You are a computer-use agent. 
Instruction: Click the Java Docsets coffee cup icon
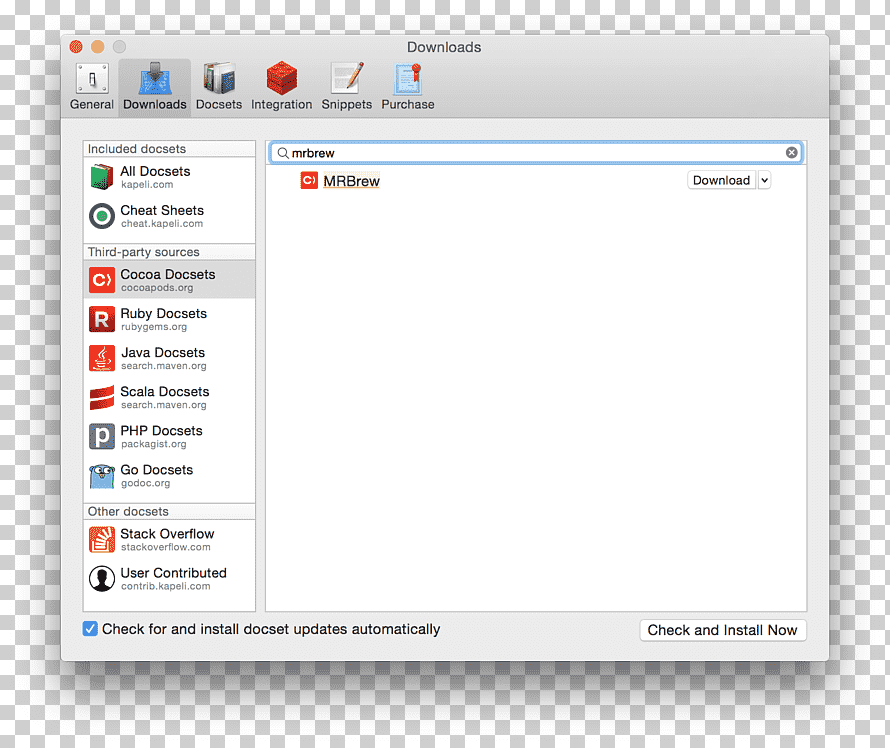[x=102, y=358]
